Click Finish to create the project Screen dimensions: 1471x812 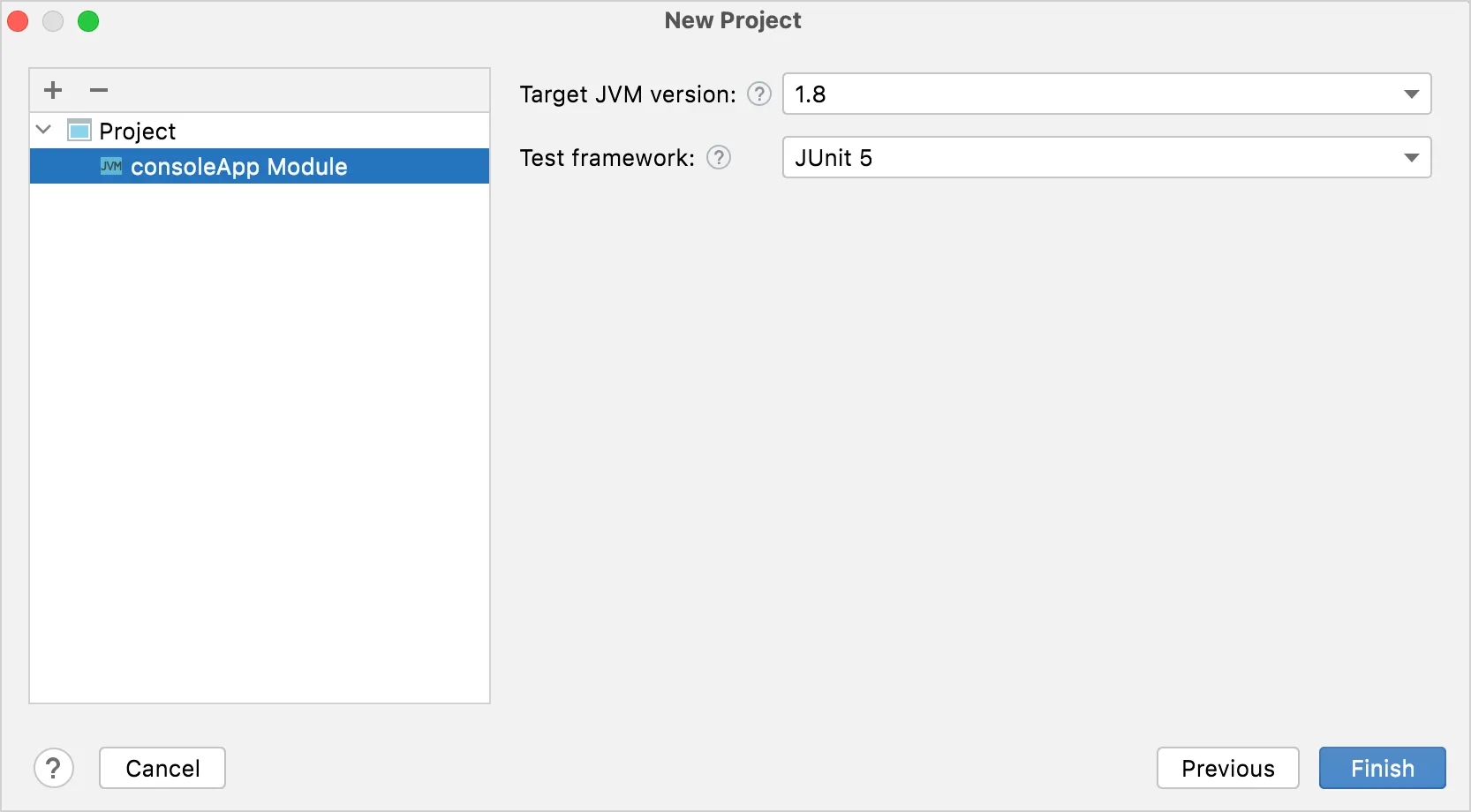point(1382,768)
